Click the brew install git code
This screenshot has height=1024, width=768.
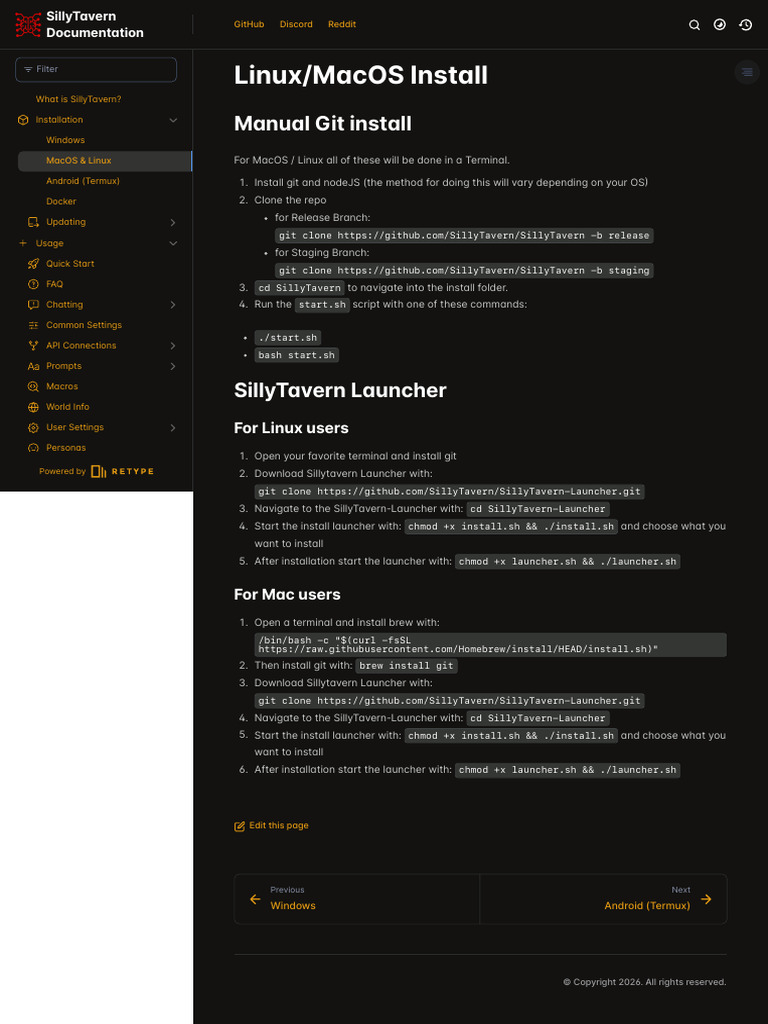tap(406, 666)
